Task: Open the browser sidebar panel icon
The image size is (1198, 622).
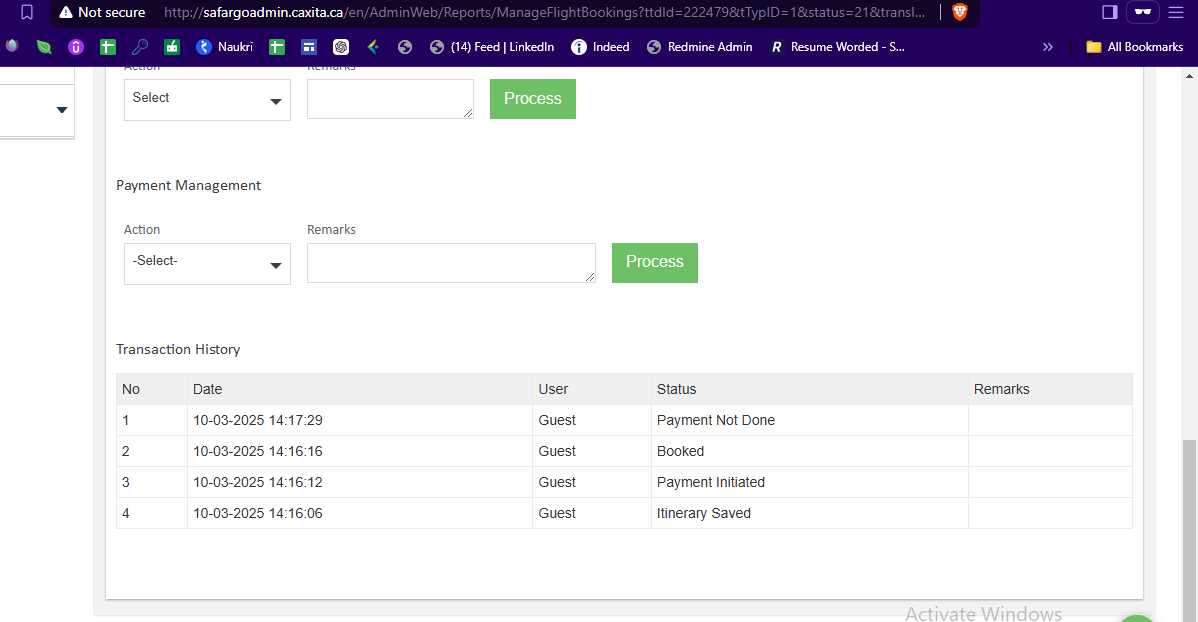Action: coord(1109,12)
